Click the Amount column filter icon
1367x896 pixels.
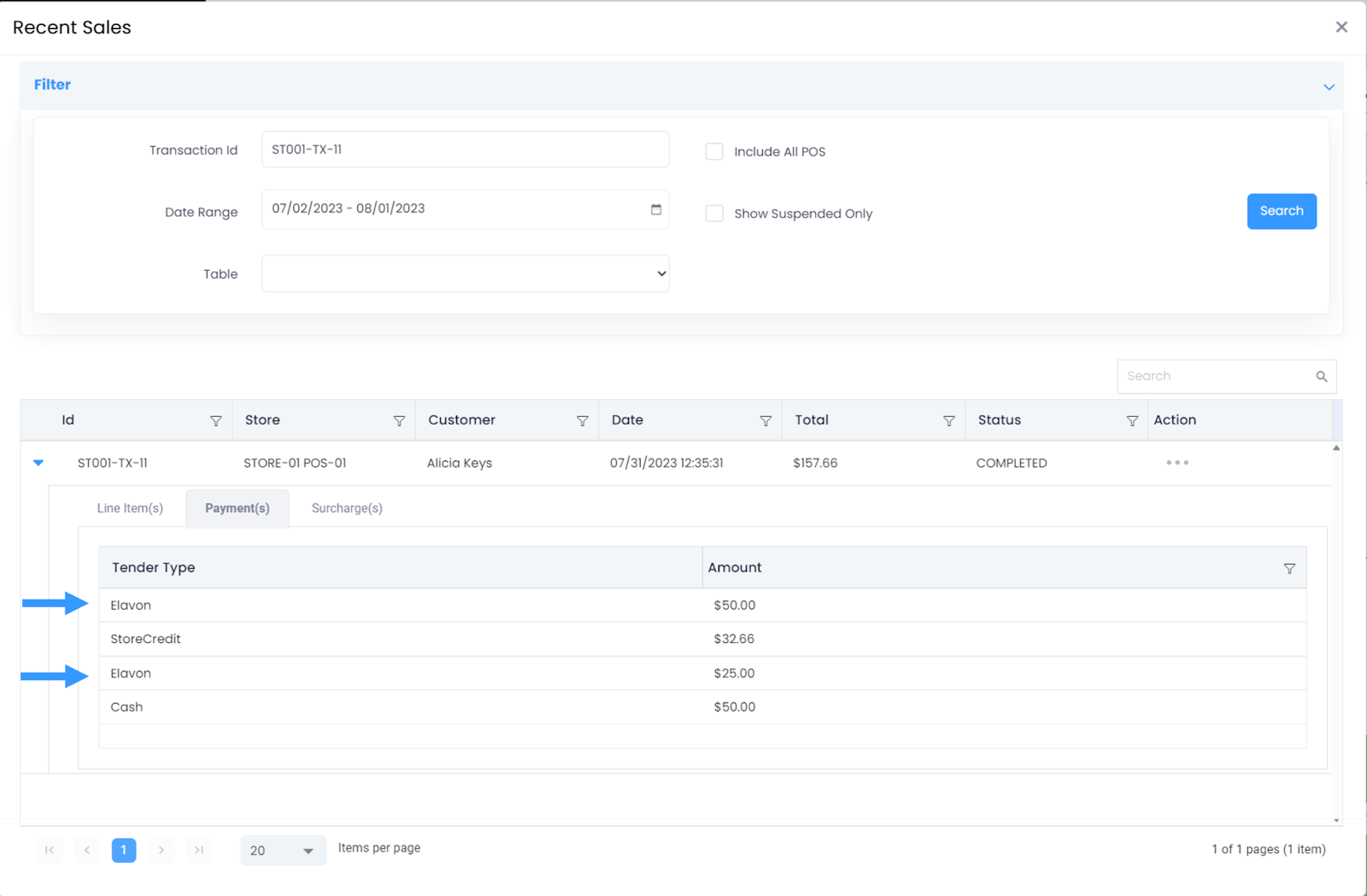1289,569
